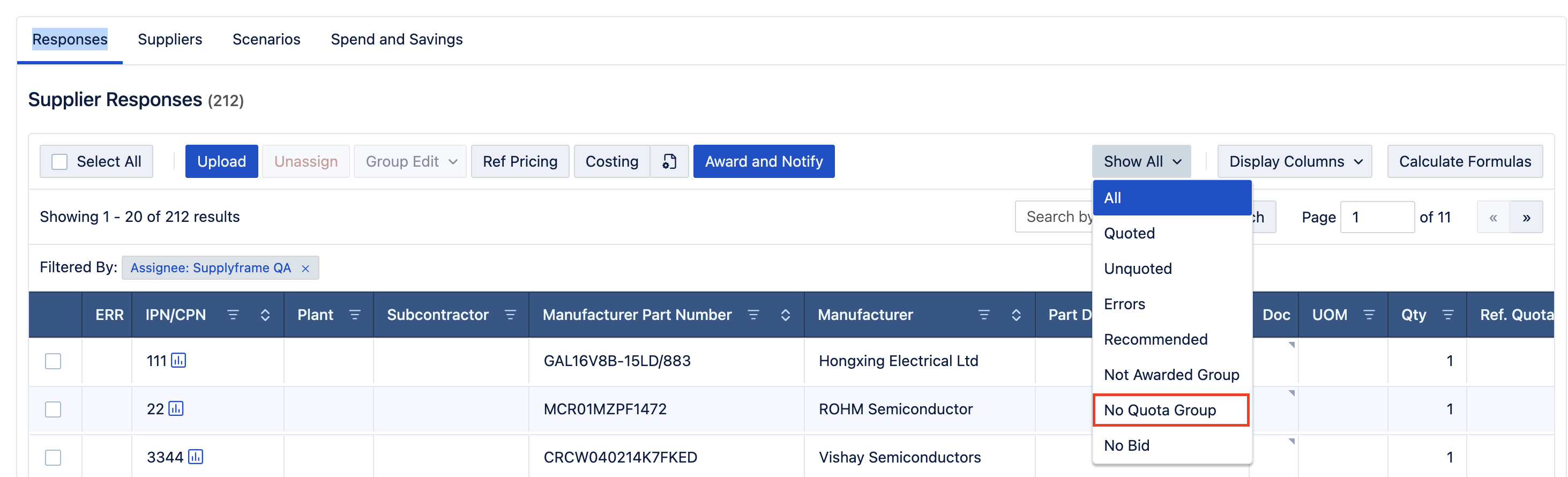Image resolution: width=1568 pixels, height=477 pixels.
Task: Tick the checkbox for row 111
Action: tap(54, 361)
